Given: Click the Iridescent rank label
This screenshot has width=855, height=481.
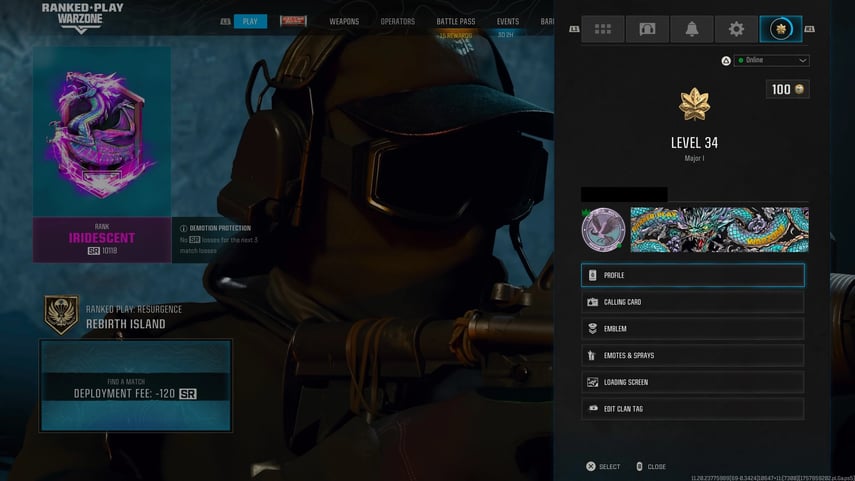Looking at the screenshot, I should coord(102,238).
